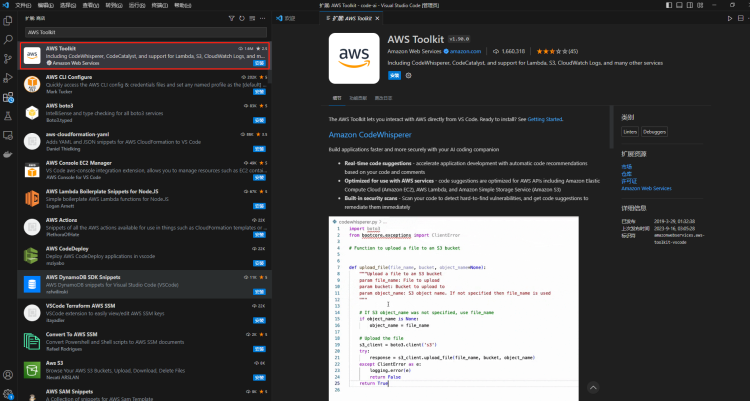This screenshot has height=401, width=750.
Task: Select Convert To AWS SSM entry
Action: (x=144, y=342)
